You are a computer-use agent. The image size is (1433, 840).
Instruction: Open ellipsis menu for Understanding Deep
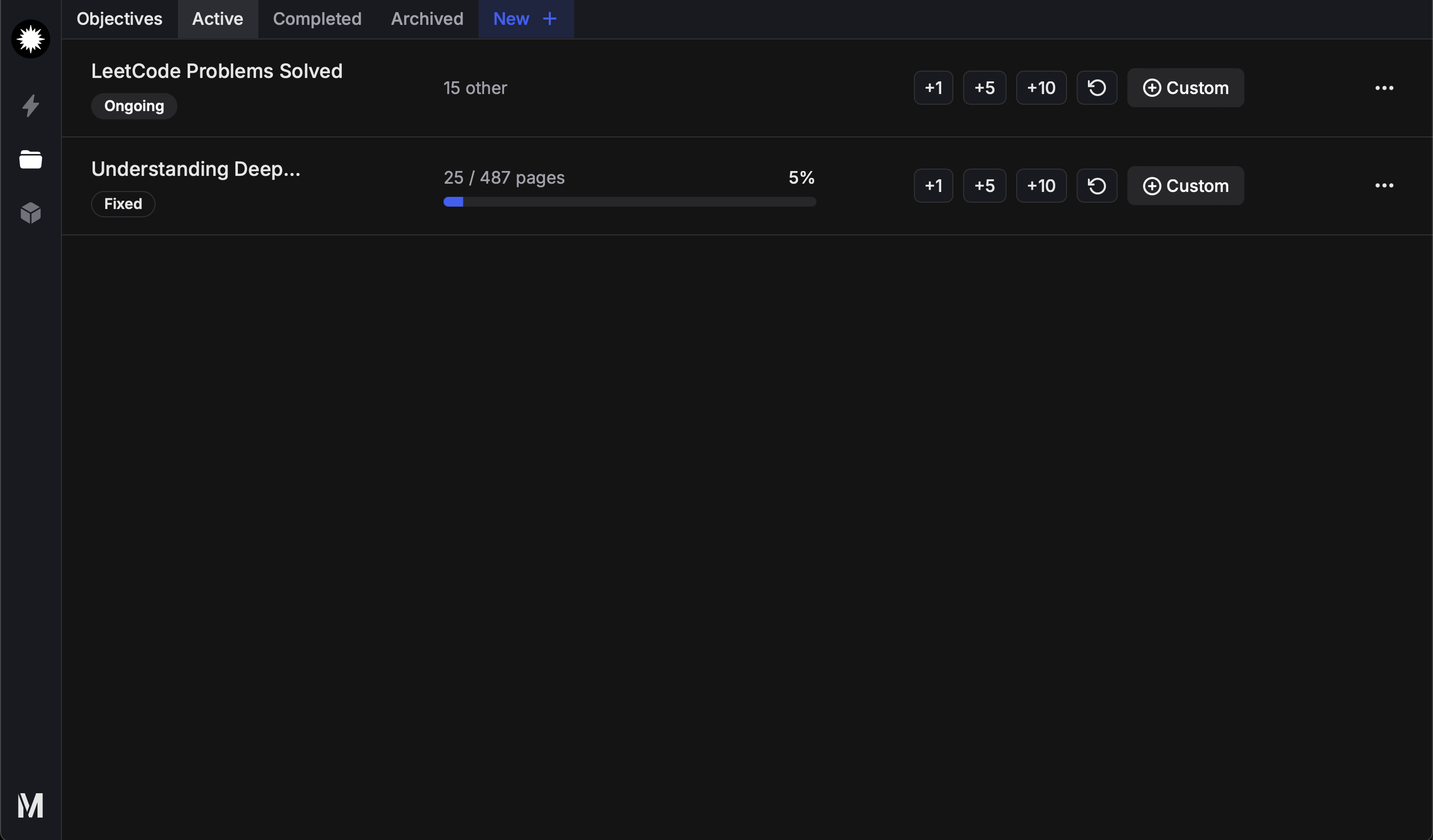click(1384, 186)
